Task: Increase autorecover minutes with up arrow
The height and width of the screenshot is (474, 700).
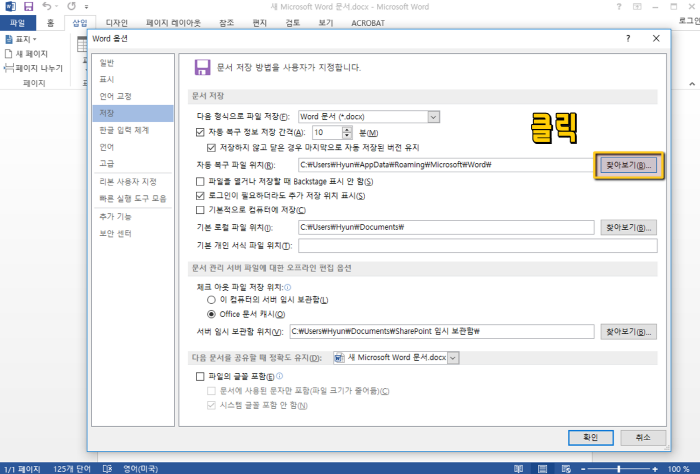Action: pos(347,129)
